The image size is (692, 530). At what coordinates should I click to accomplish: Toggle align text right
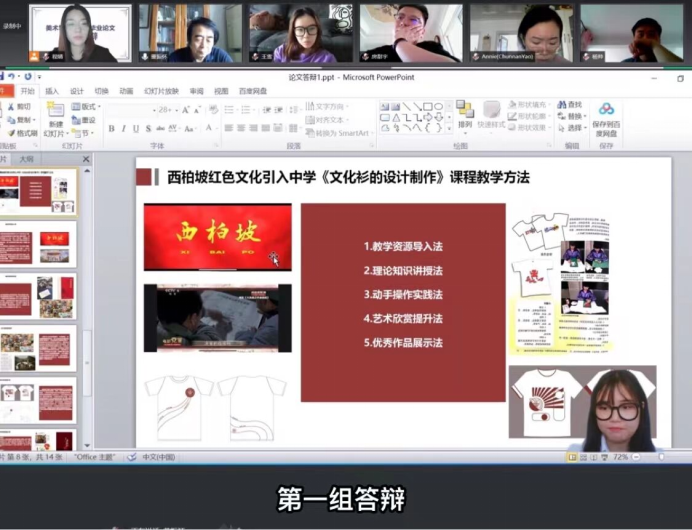(253, 128)
